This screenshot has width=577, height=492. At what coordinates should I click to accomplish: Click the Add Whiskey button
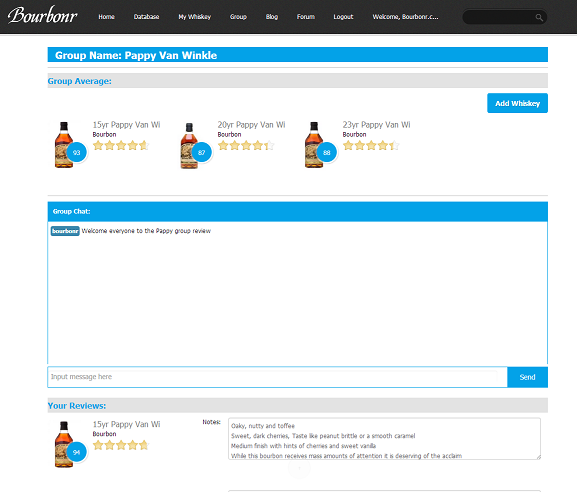click(517, 103)
